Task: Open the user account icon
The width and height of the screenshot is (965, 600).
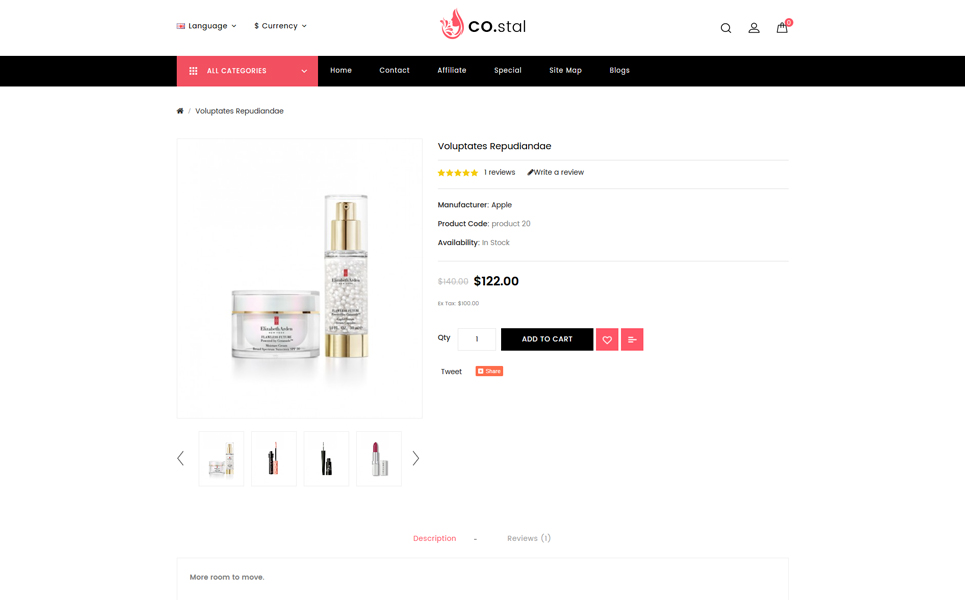Action: tap(754, 28)
